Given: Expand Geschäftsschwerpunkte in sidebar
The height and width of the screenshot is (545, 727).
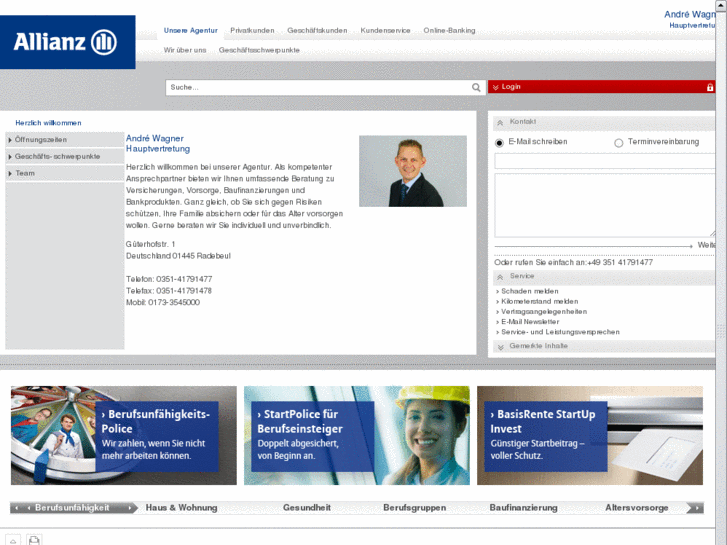Looking at the screenshot, I should pos(65,156).
